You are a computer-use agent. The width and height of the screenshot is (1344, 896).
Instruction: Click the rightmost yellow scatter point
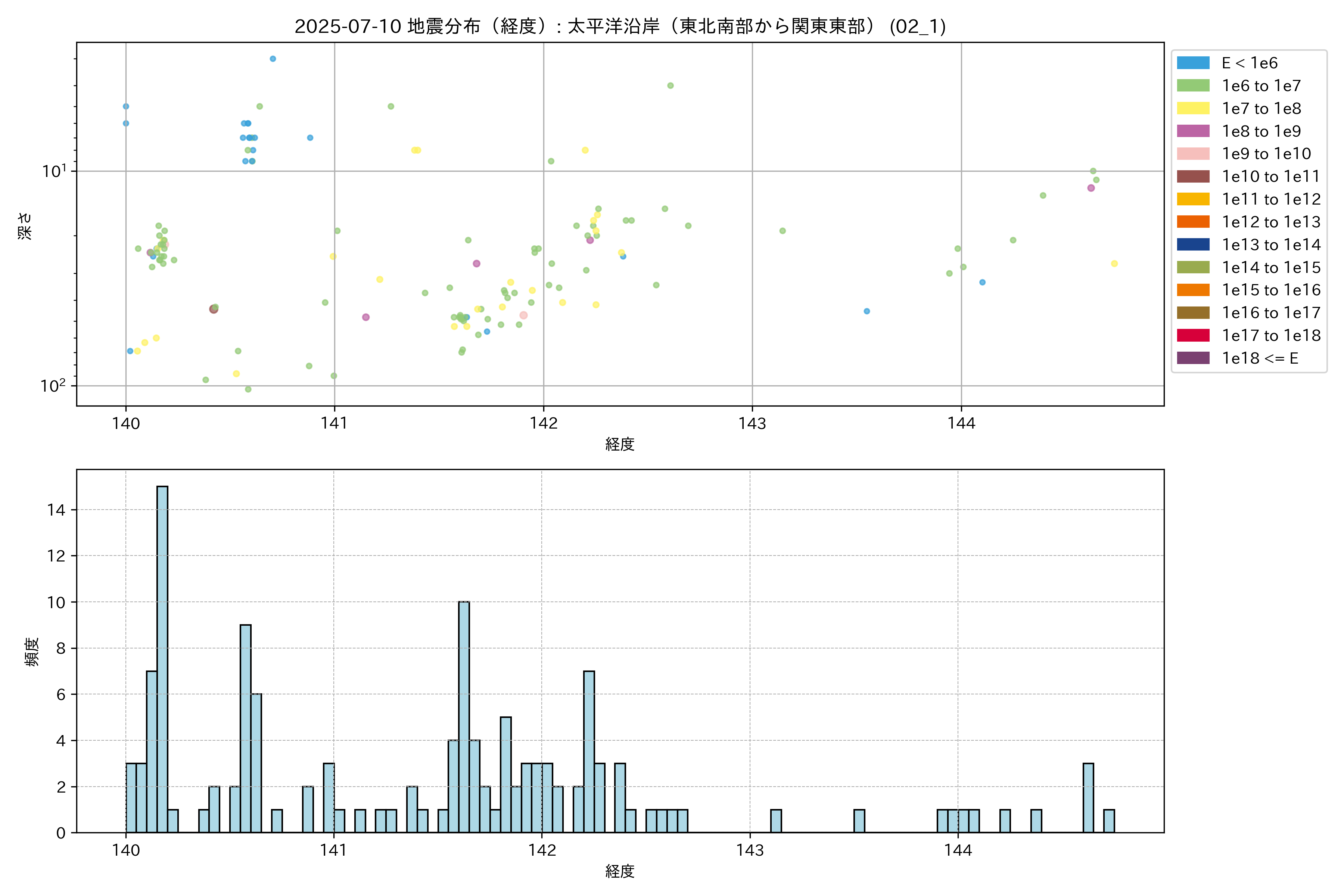point(1114,264)
